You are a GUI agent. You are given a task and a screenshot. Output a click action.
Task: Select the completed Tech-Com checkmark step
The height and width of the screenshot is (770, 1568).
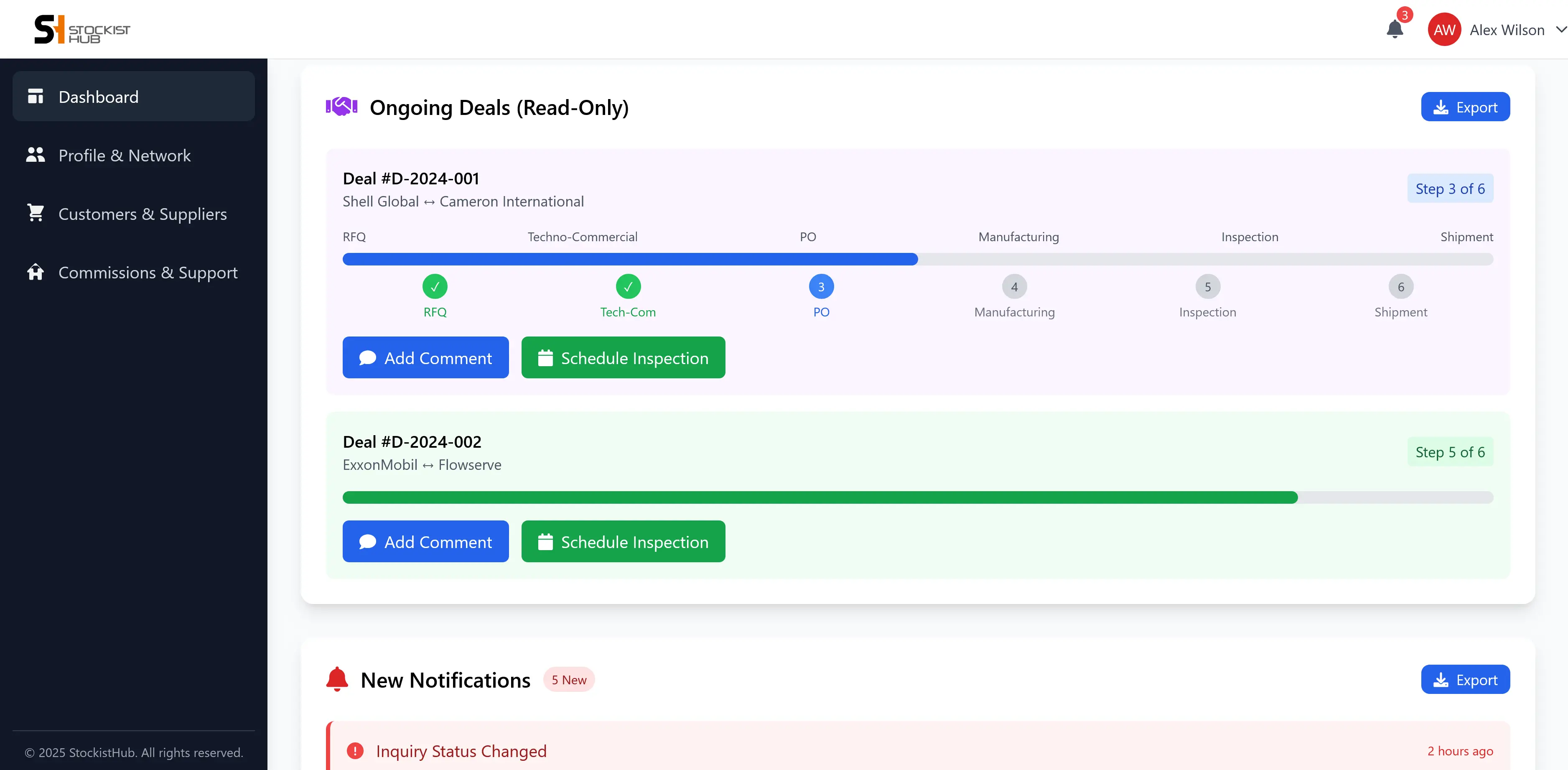point(628,286)
